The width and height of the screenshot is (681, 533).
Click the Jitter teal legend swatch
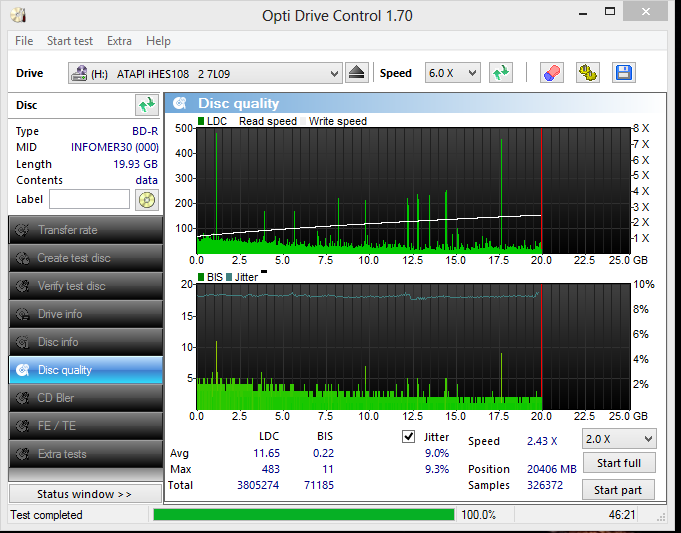(228, 277)
